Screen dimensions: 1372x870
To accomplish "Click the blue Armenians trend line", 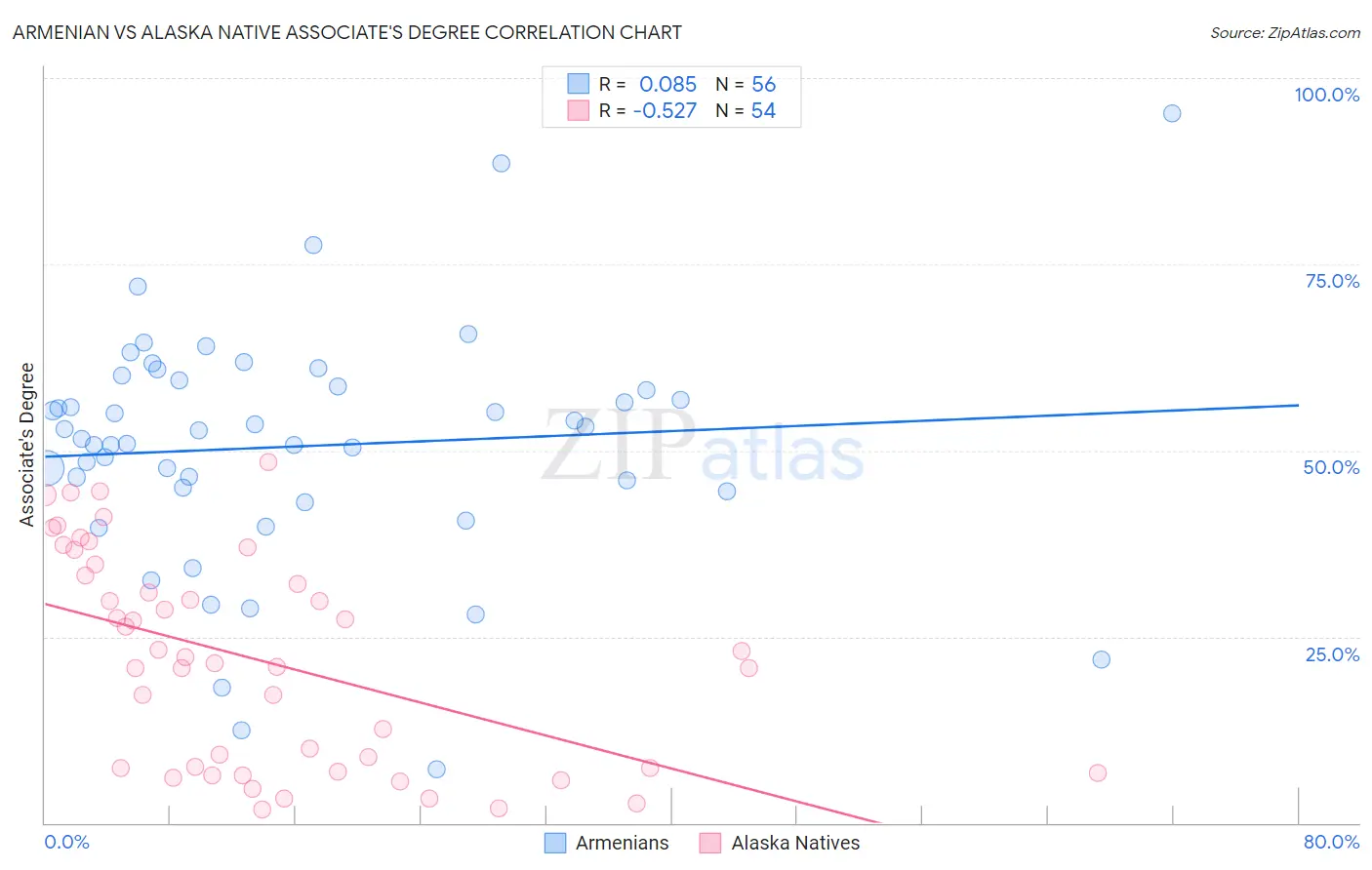I will click(671, 430).
